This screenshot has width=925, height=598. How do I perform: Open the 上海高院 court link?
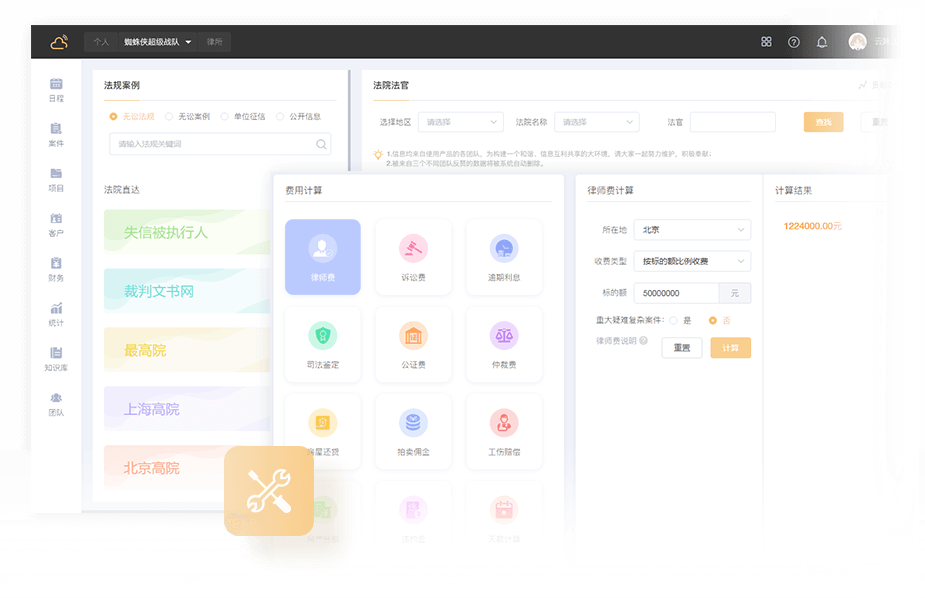click(188, 409)
